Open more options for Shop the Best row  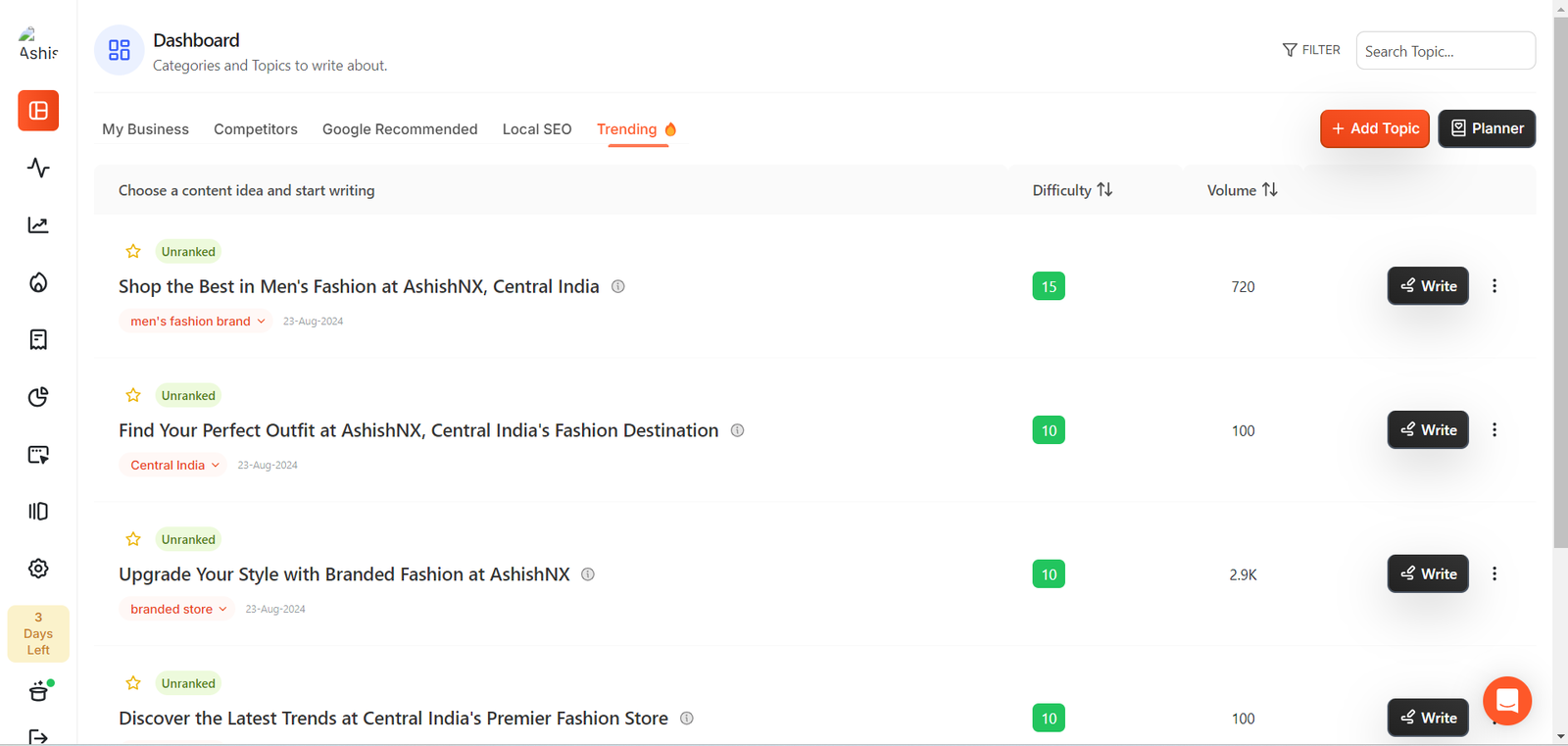(x=1494, y=286)
